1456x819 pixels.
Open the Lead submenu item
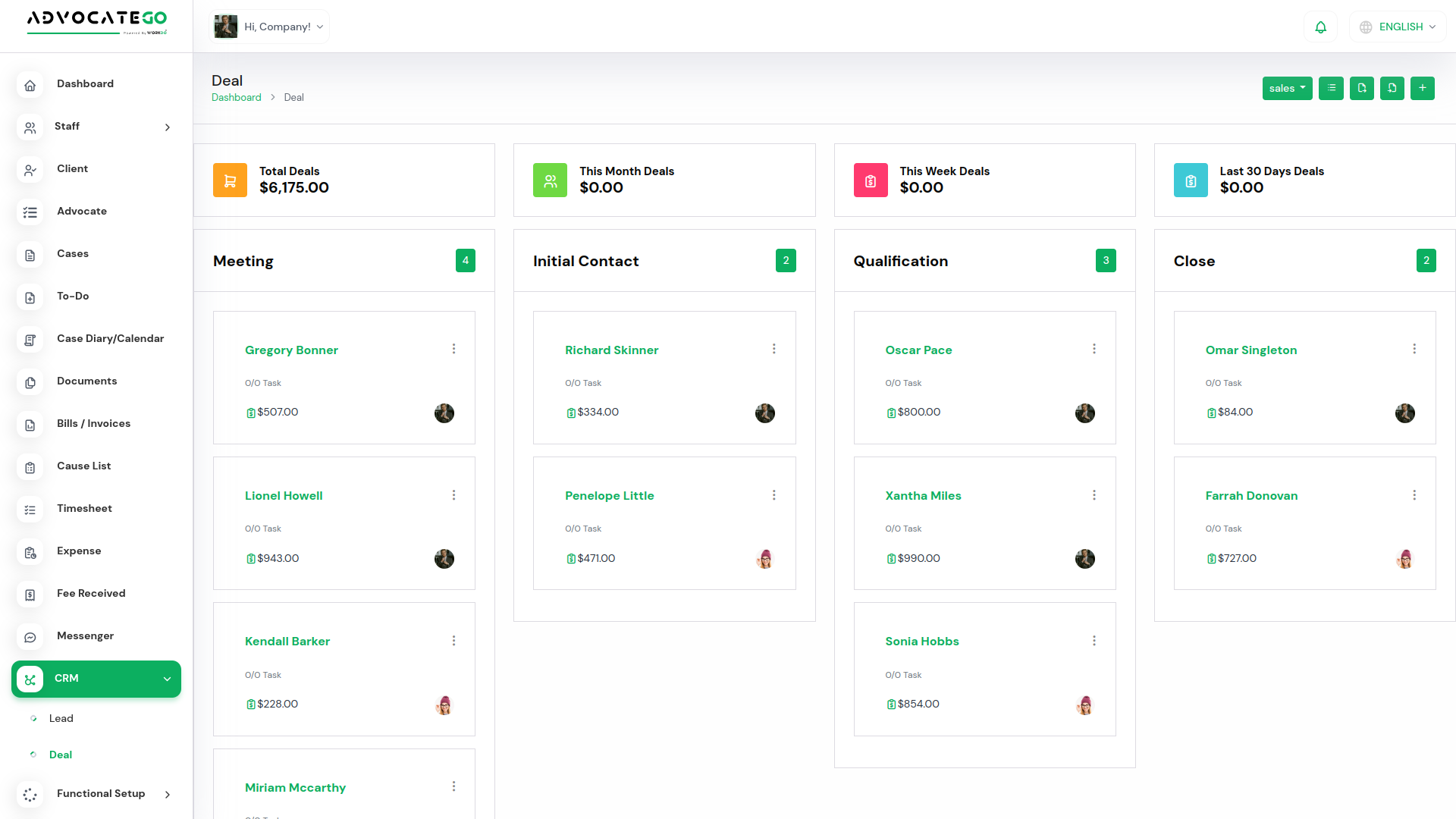click(x=61, y=718)
